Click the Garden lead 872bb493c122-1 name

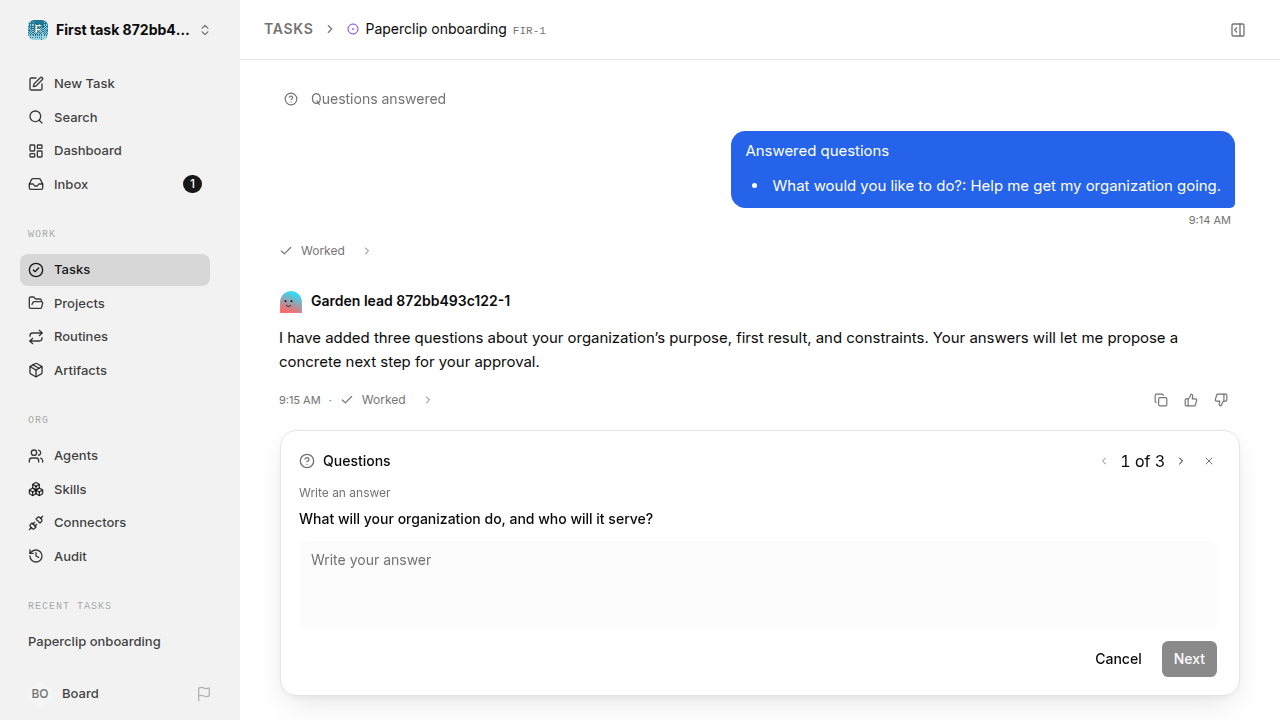tap(411, 301)
